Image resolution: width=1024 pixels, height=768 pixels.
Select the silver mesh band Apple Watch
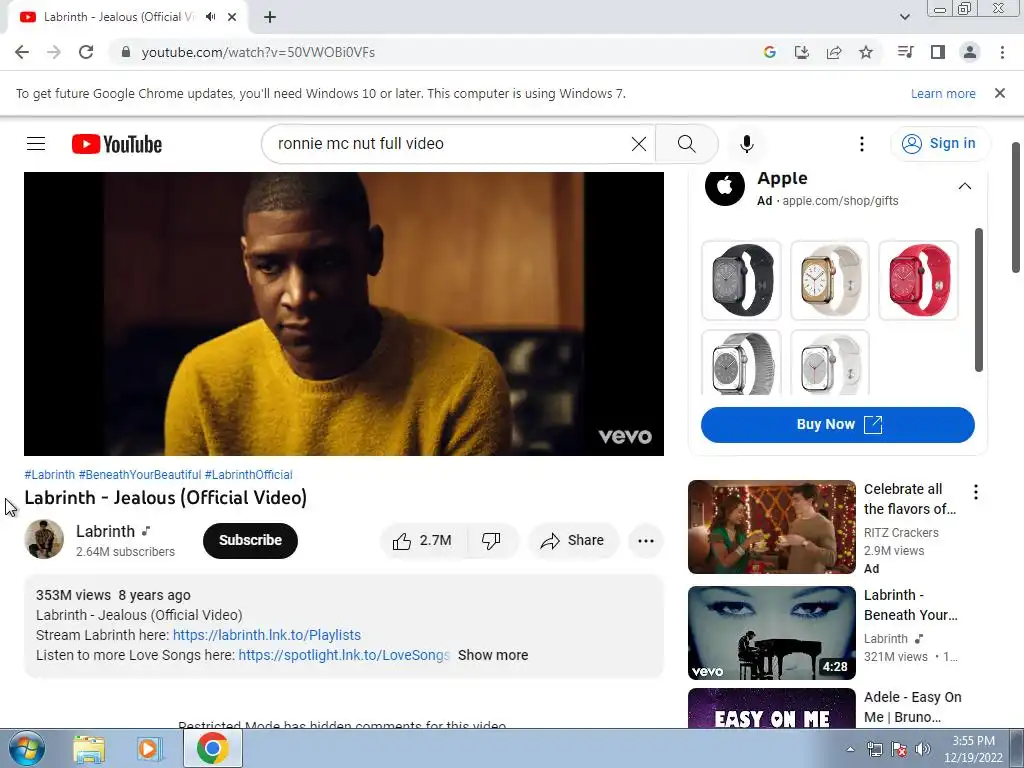tap(741, 362)
